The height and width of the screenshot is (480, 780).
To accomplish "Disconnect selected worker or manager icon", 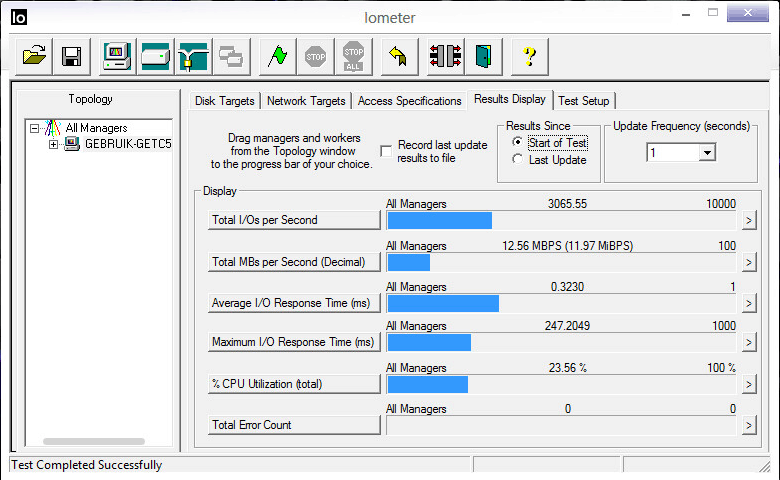I will [x=446, y=56].
